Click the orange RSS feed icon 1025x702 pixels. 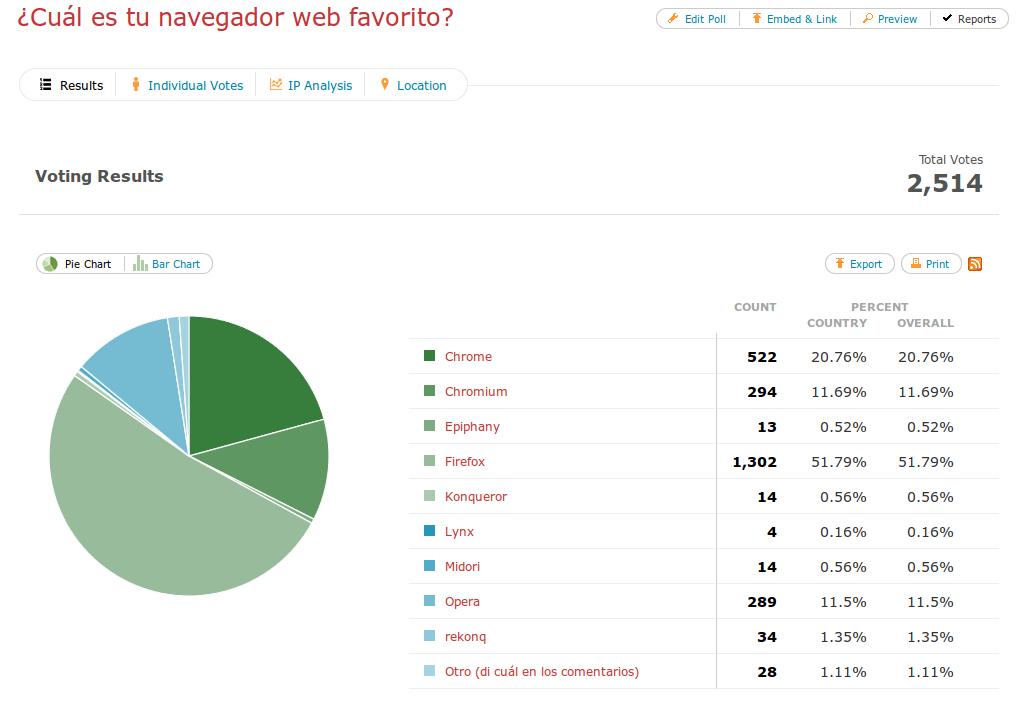[x=975, y=264]
